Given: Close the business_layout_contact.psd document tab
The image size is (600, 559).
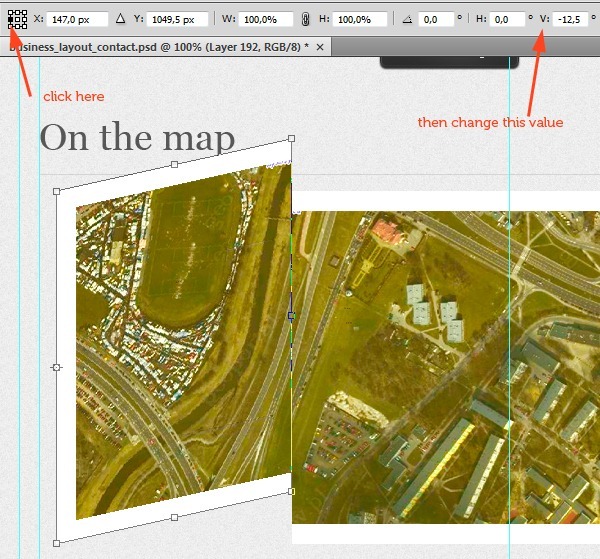Looking at the screenshot, I should (319, 47).
